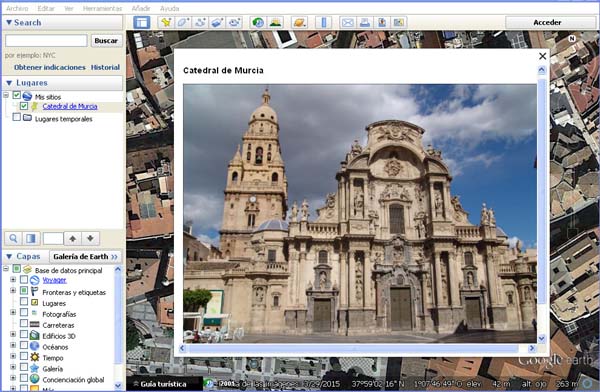Open the Ver menu
This screenshot has width=600, height=392.
coord(69,8)
